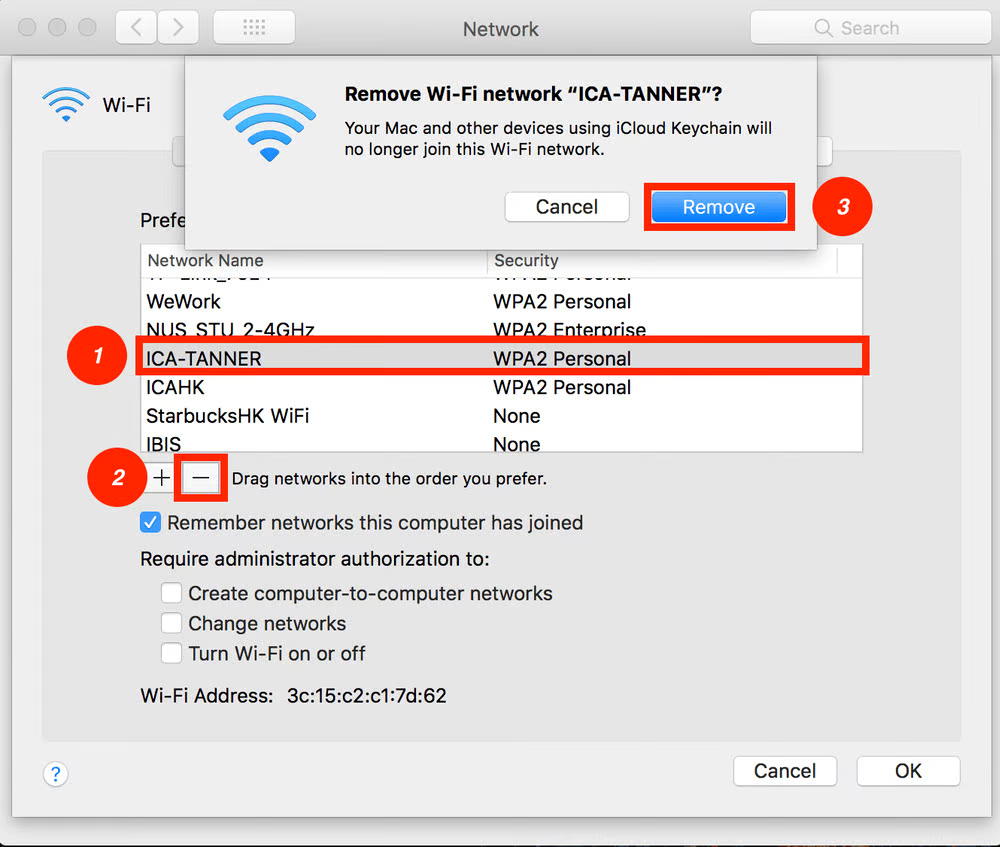
Task: Click the magnifier icon in the search field
Action: (x=823, y=28)
